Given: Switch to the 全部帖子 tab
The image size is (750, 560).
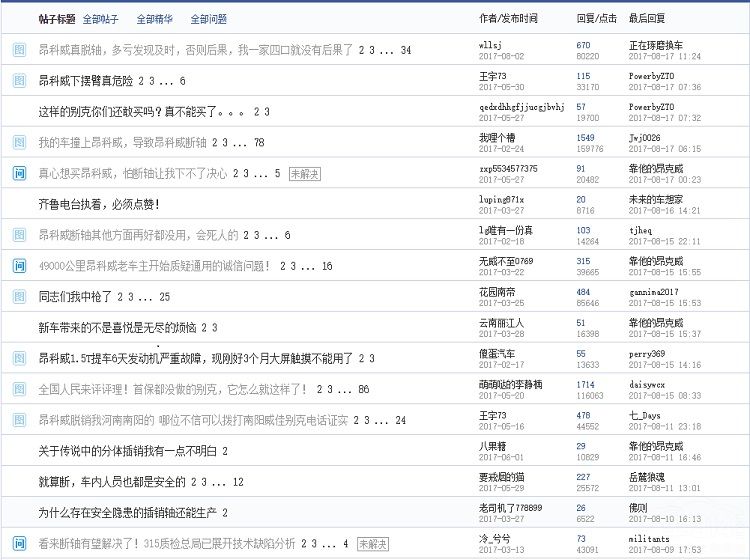Looking at the screenshot, I should click(x=101, y=19).
